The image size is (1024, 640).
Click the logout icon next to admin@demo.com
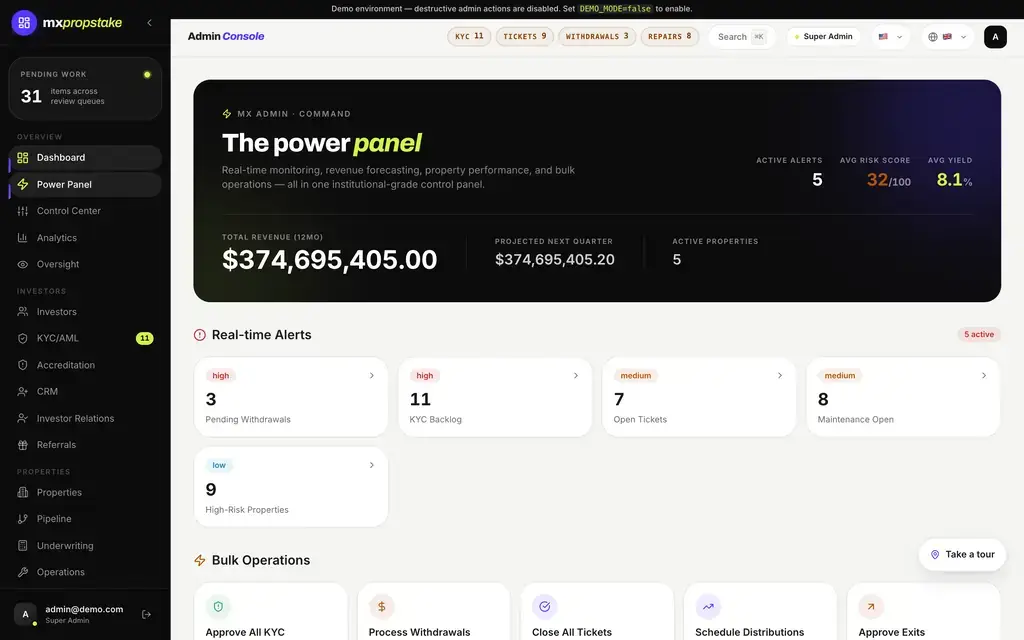[x=146, y=614]
